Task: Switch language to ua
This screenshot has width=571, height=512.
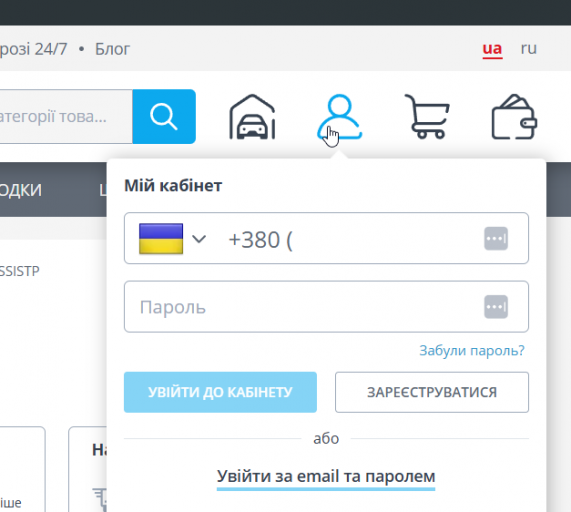Action: (x=492, y=49)
